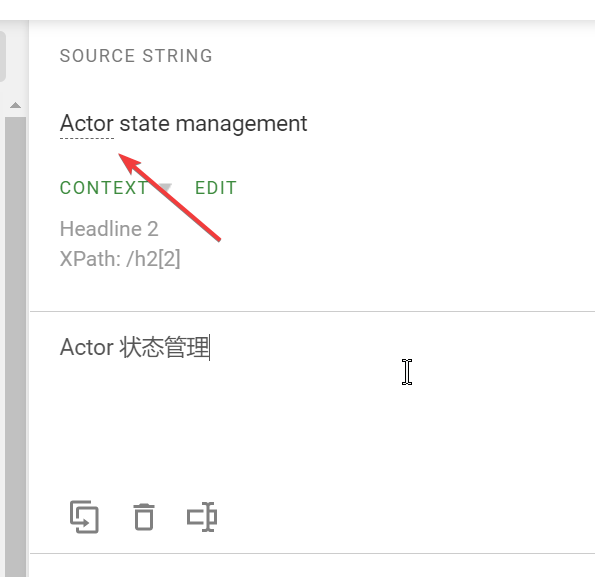Viewport: 595px width, 577px height.
Task: Click the grey vertical scrollbar thumb
Action: point(15,346)
